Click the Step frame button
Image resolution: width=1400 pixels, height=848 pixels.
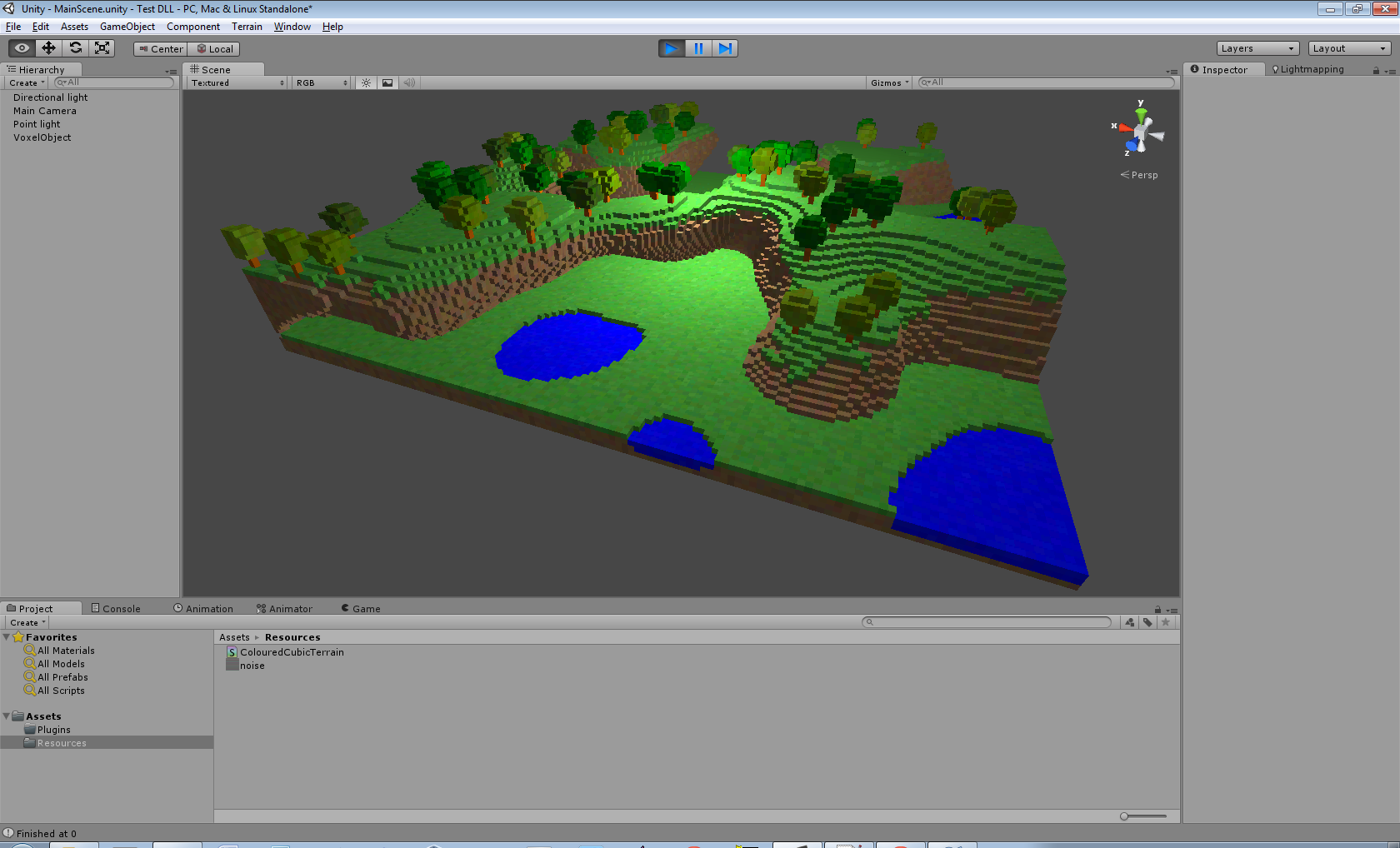(x=725, y=48)
